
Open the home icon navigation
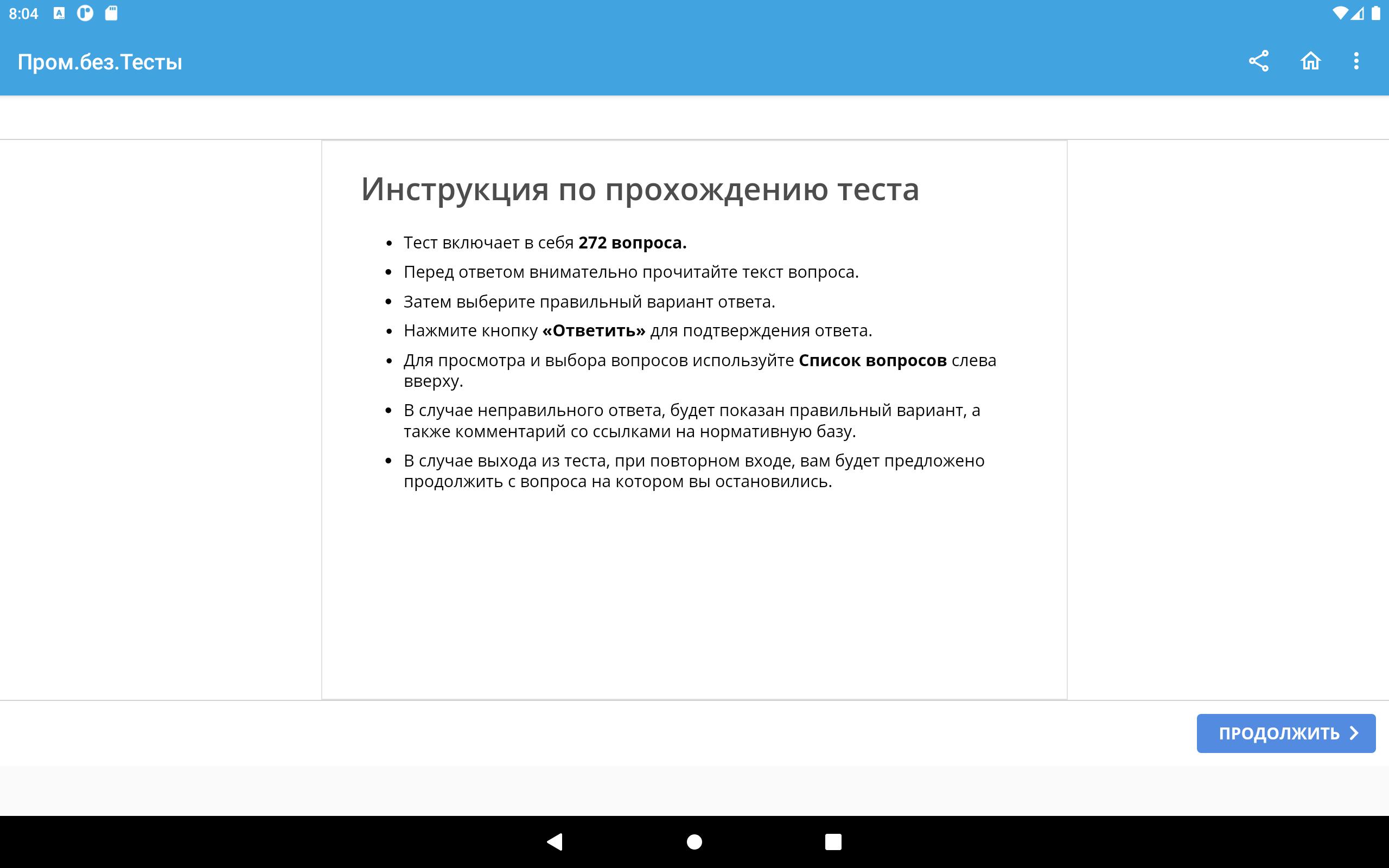(1308, 61)
